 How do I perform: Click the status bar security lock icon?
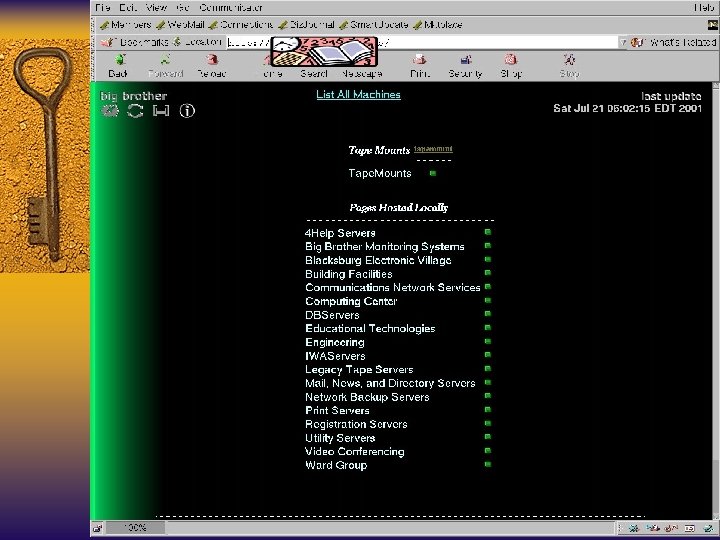tap(98, 528)
